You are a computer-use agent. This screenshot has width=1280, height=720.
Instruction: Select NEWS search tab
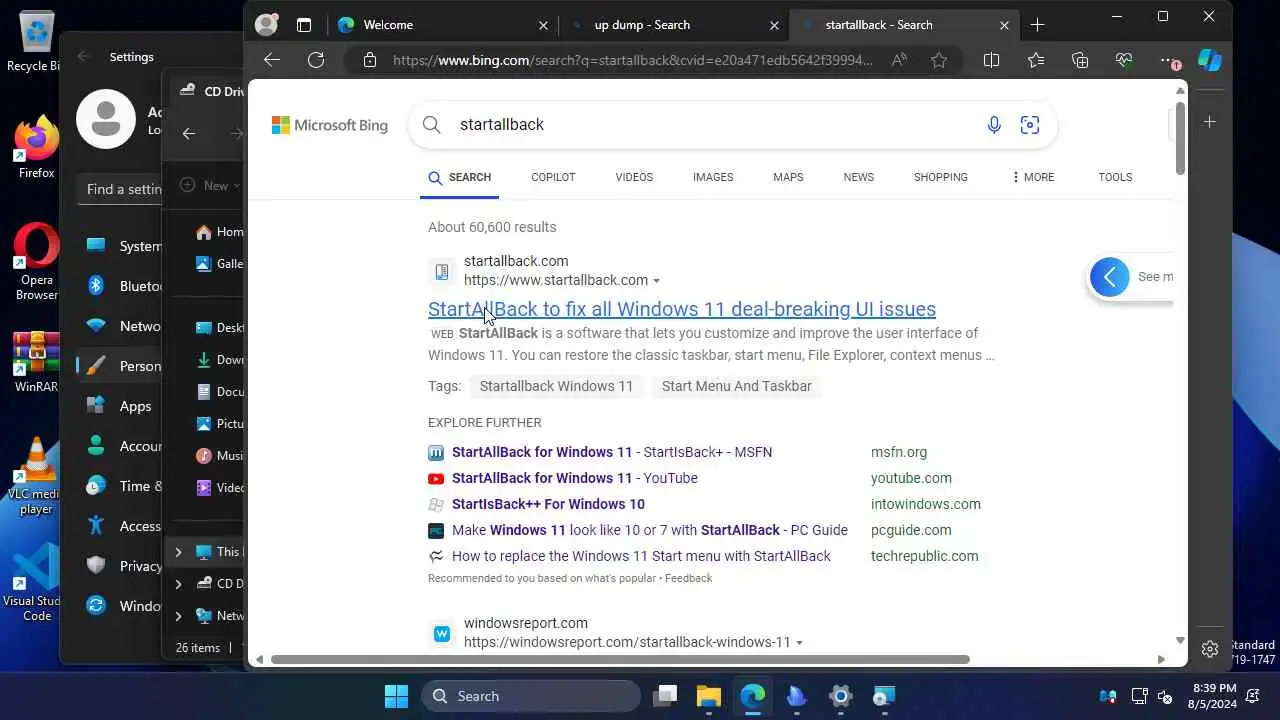click(859, 177)
